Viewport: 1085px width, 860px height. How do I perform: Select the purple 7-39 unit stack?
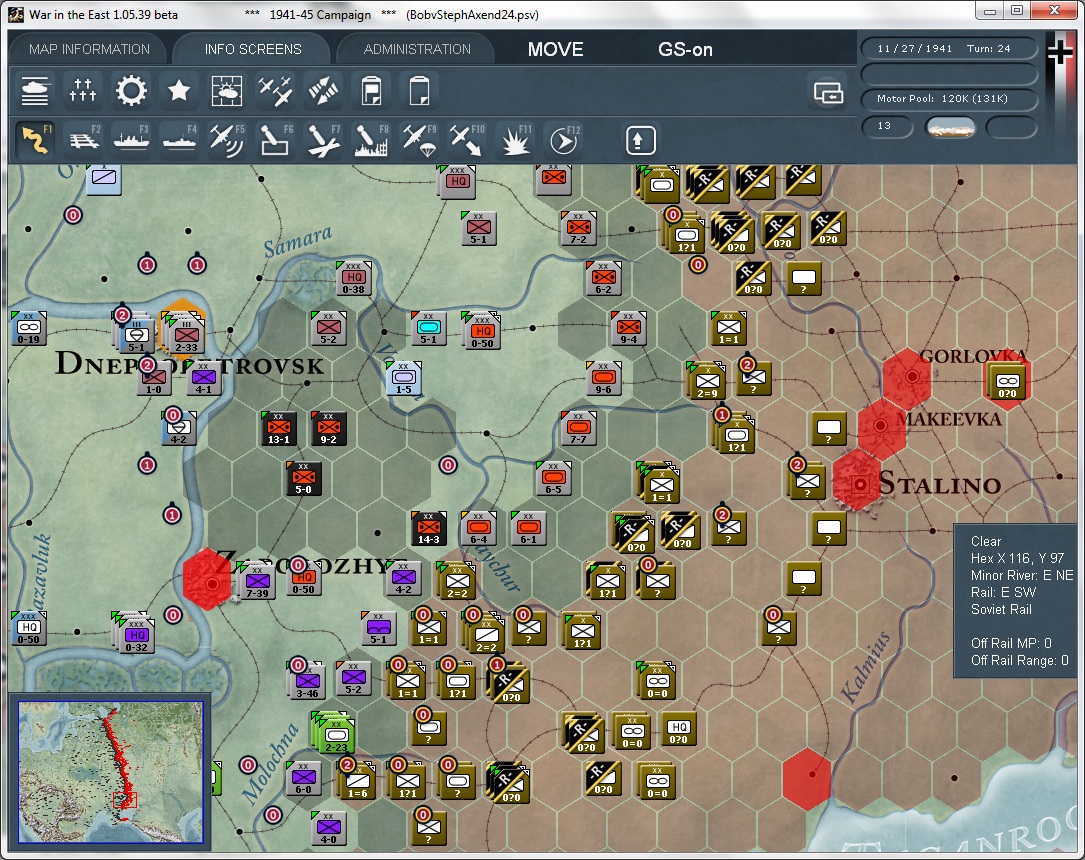click(257, 581)
